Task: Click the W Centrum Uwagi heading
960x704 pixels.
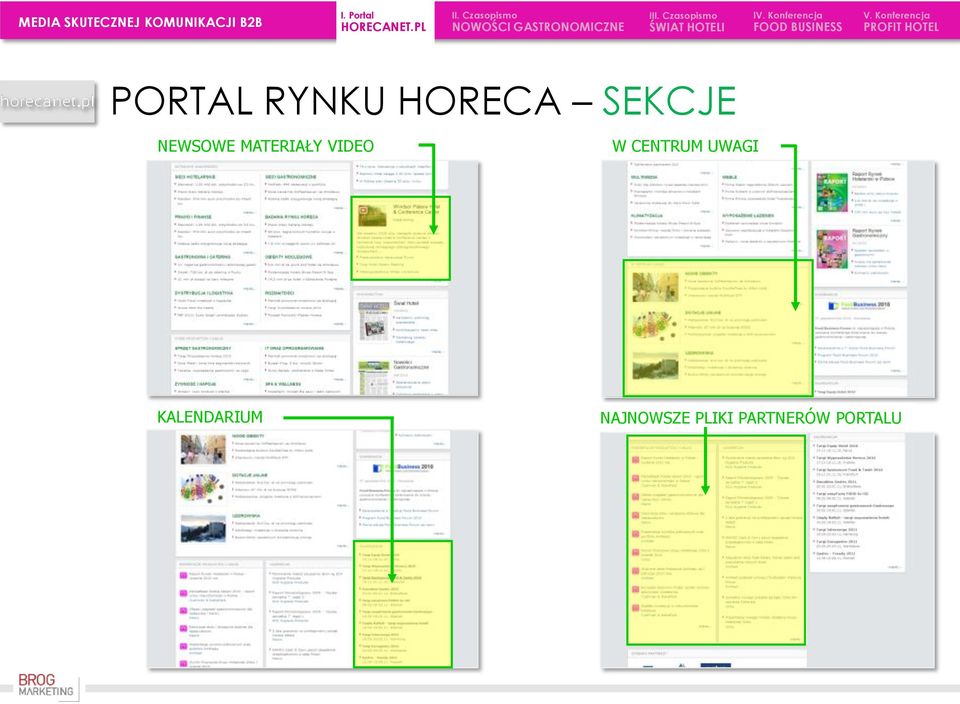Action: tap(685, 146)
